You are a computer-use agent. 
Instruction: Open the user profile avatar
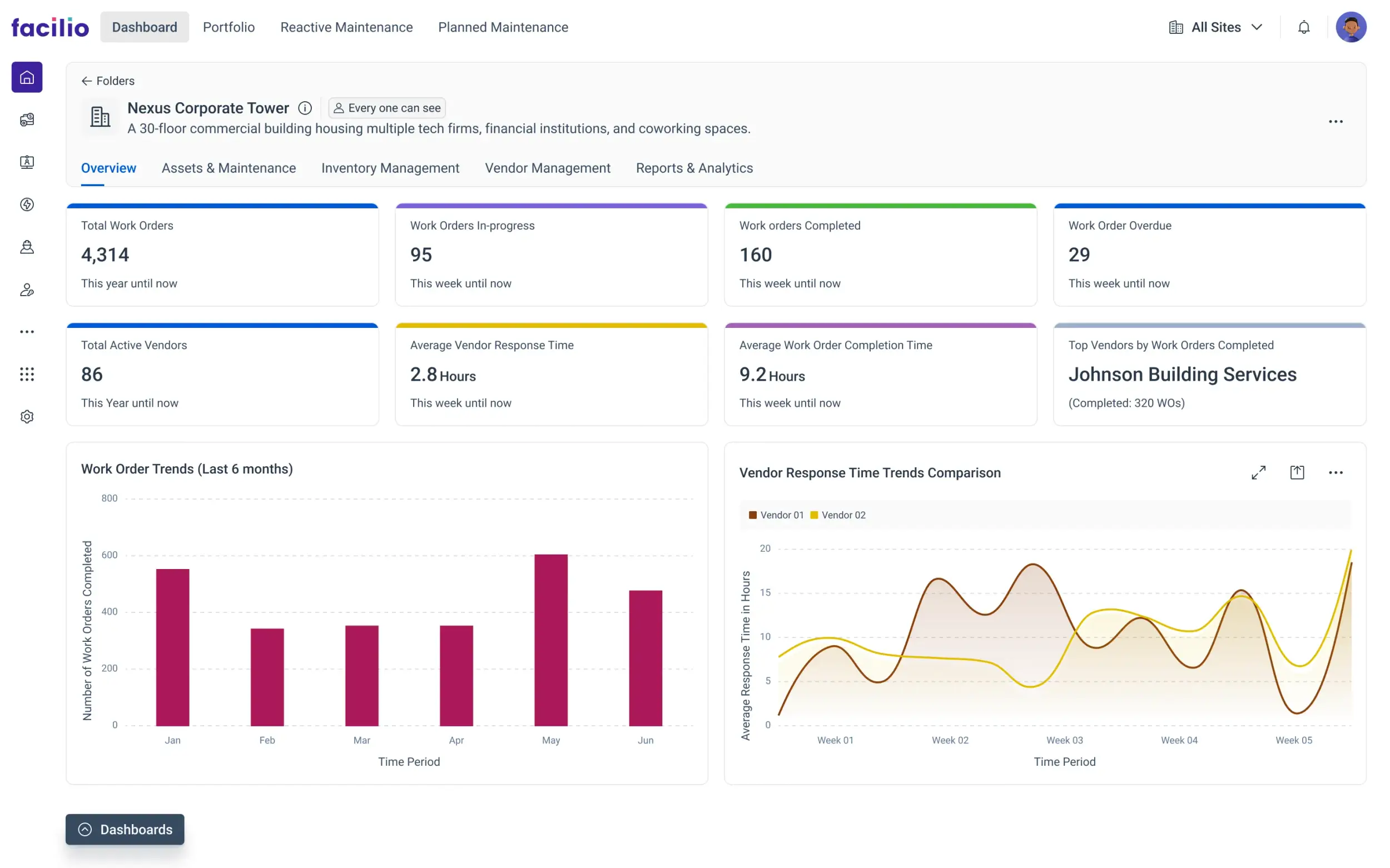point(1351,27)
